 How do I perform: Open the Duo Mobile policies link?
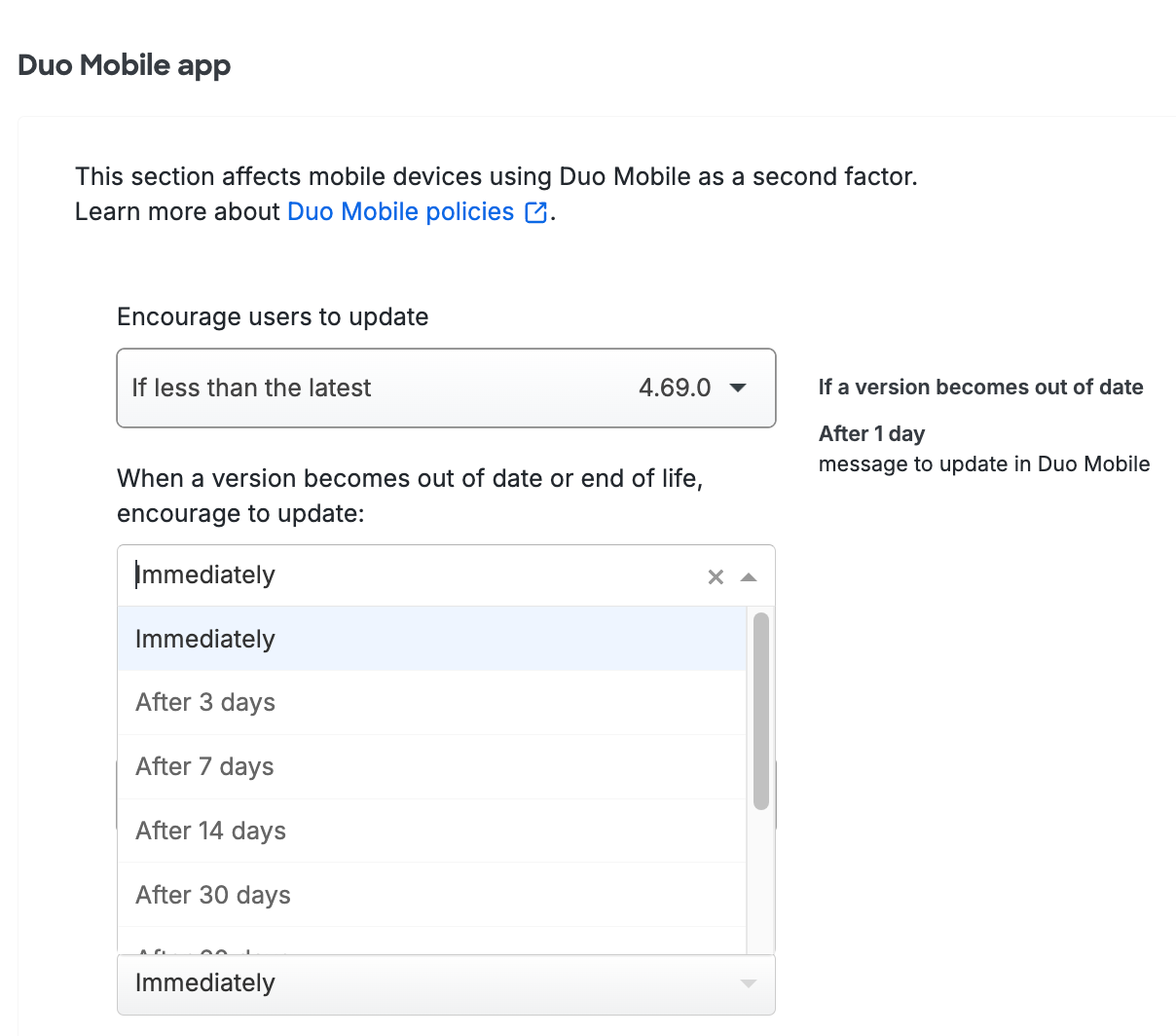(x=400, y=212)
